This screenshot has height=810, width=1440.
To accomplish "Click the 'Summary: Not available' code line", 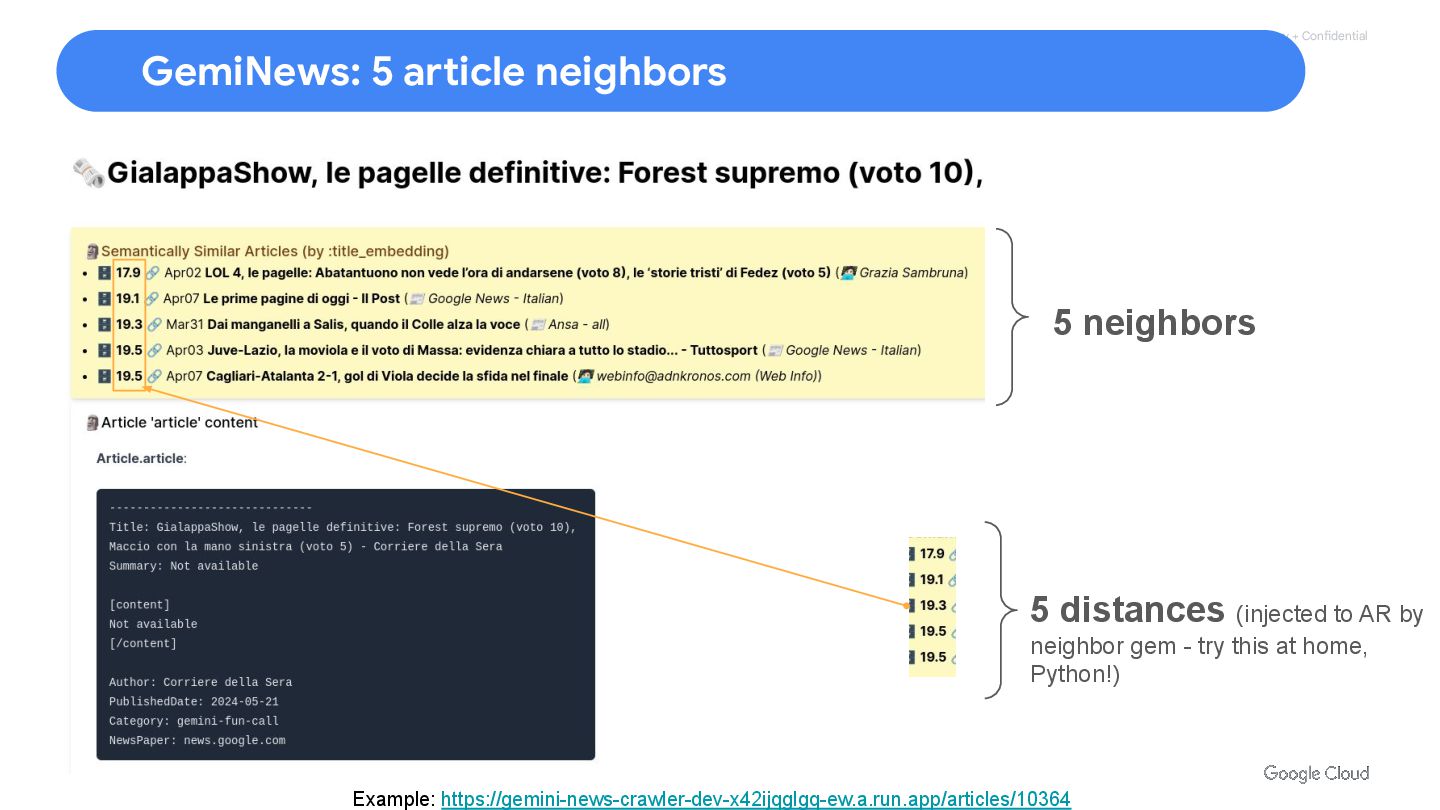I will 183,566.
